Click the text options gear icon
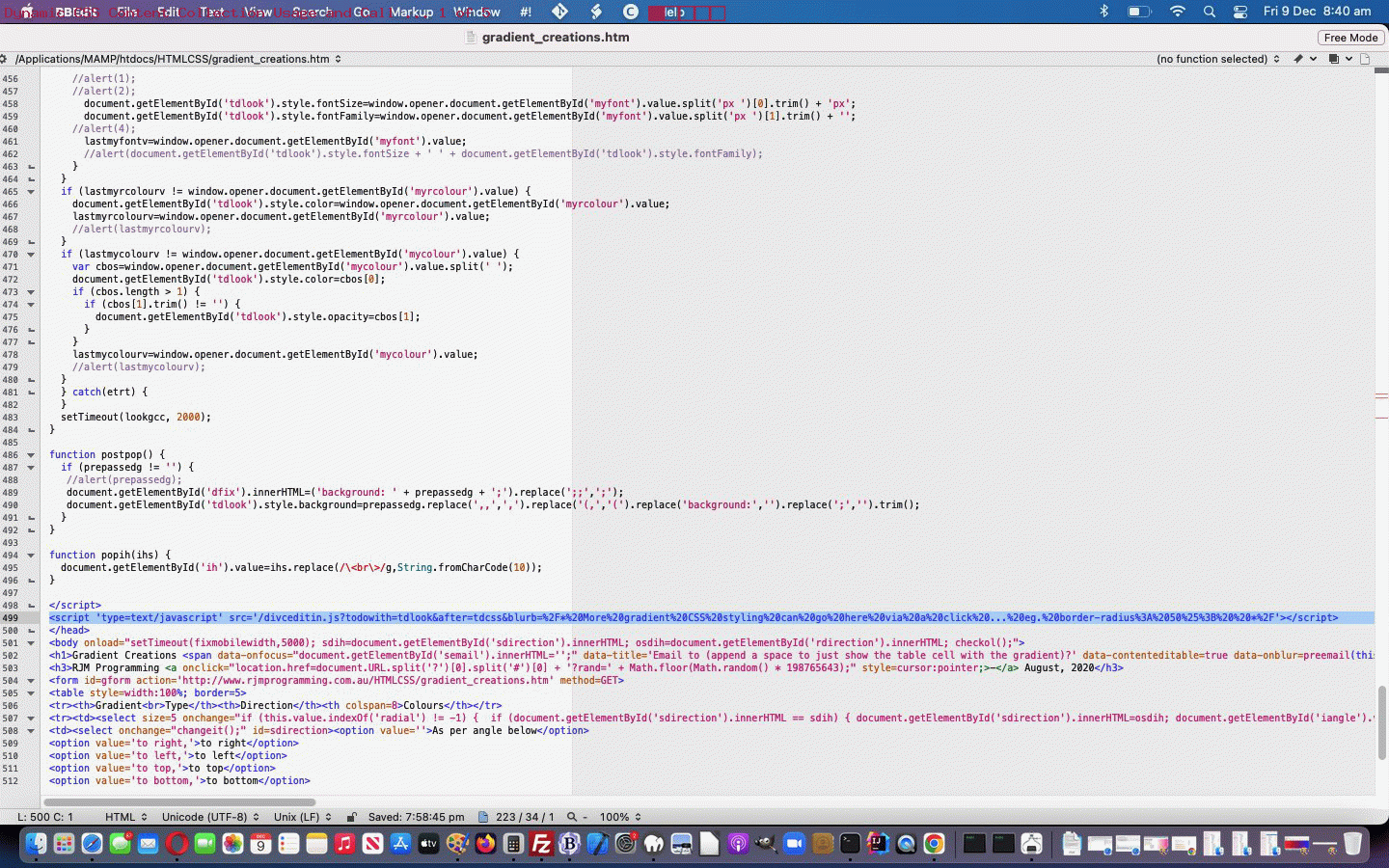The image size is (1389, 868). (4, 59)
